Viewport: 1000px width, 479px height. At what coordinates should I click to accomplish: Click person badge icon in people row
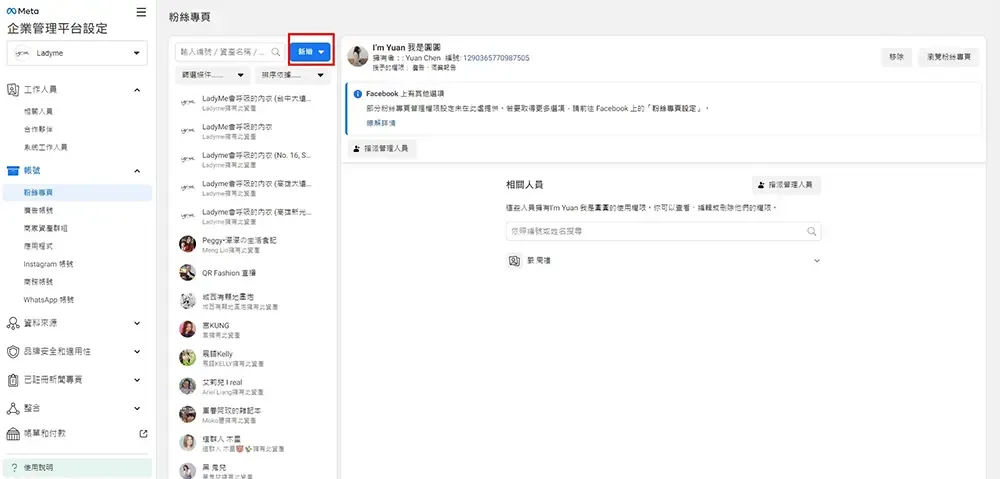514,261
